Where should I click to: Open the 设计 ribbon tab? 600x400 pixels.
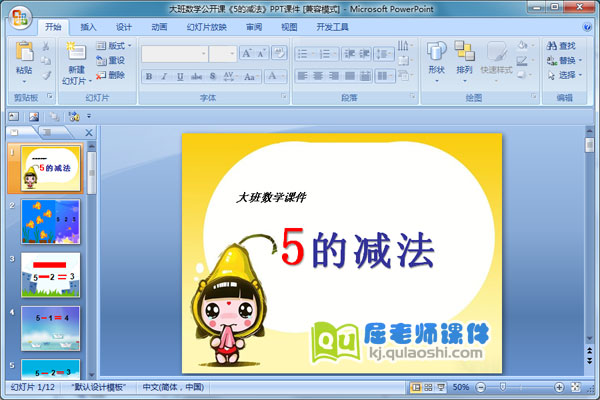(124, 27)
